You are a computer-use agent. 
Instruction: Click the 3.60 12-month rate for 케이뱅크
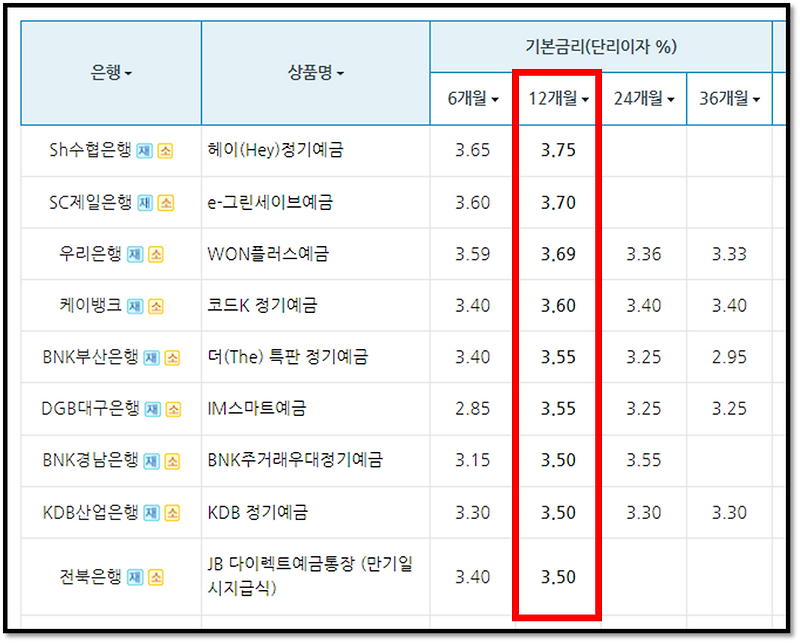click(558, 306)
